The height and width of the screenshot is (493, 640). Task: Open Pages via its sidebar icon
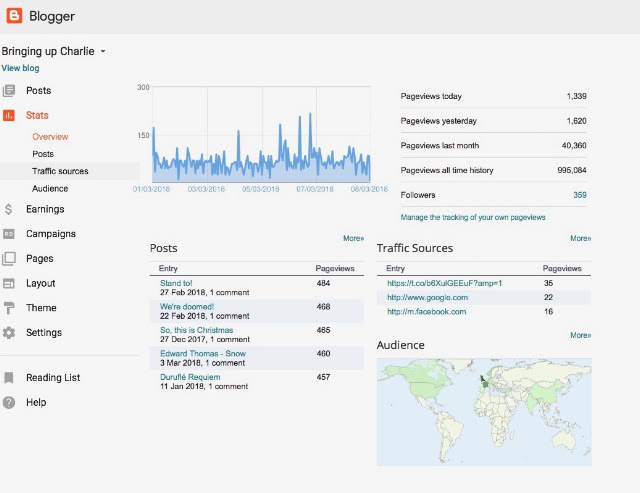click(x=9, y=259)
